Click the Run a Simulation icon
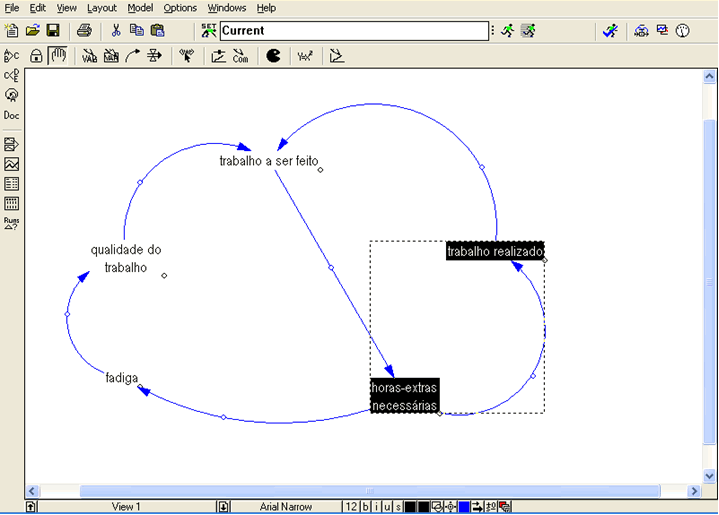The height and width of the screenshot is (515, 719). click(508, 30)
